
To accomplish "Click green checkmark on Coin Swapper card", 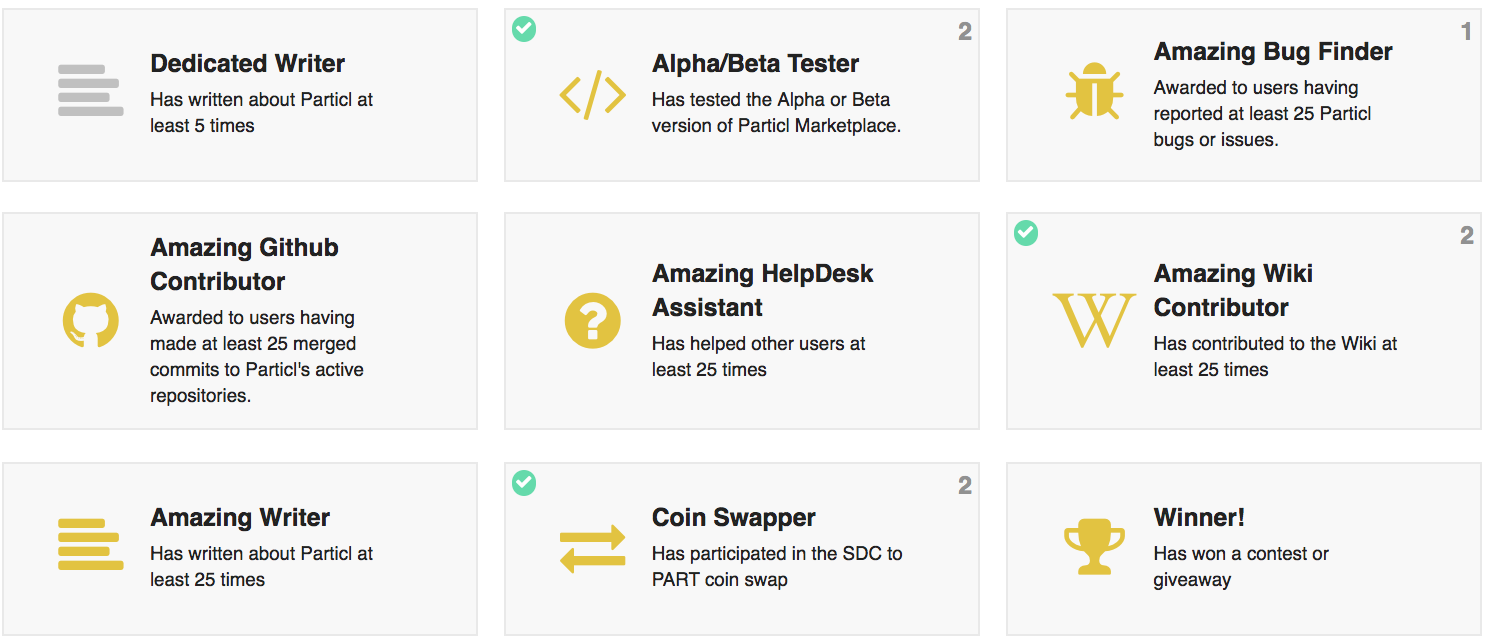I will (x=524, y=483).
